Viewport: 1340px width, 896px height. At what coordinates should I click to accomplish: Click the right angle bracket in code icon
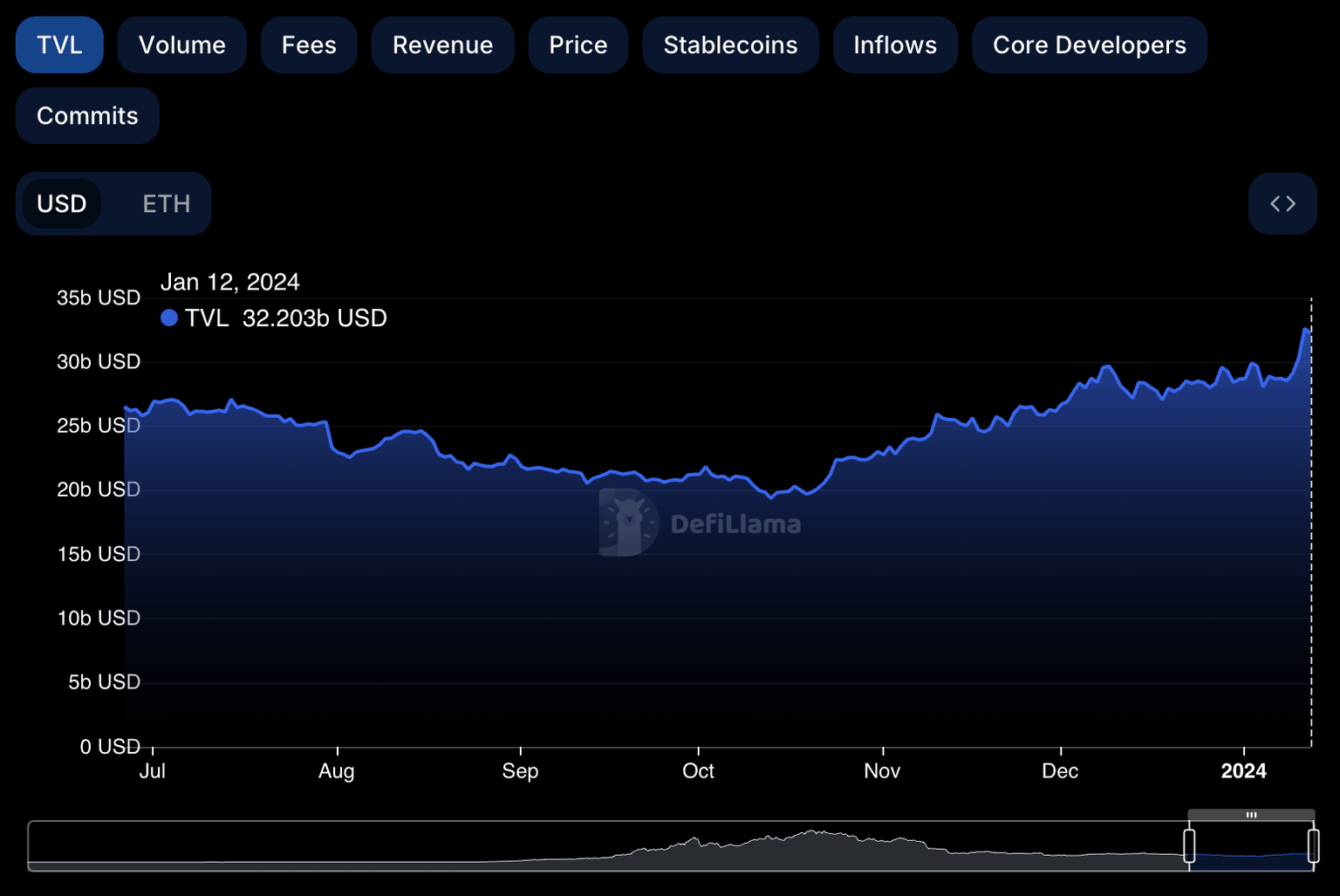point(1289,203)
